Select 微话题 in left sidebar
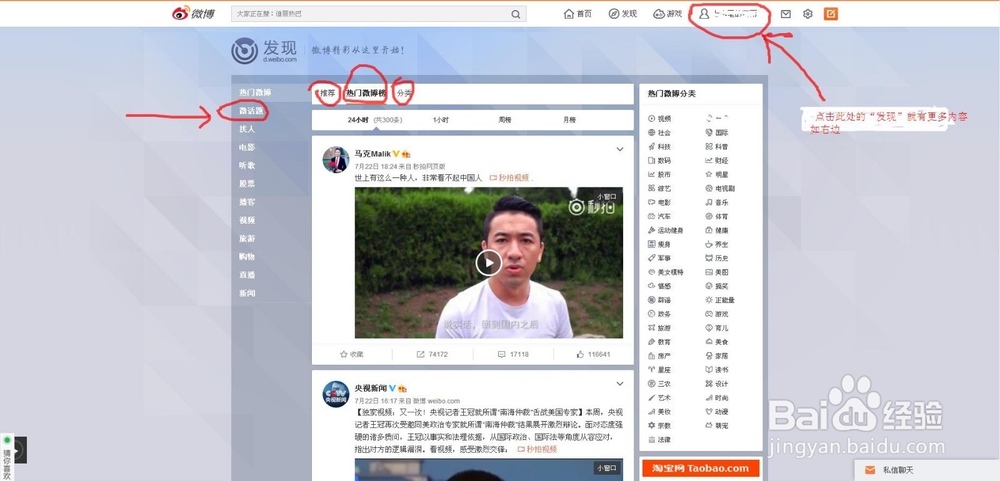1000x481 pixels. pos(251,111)
